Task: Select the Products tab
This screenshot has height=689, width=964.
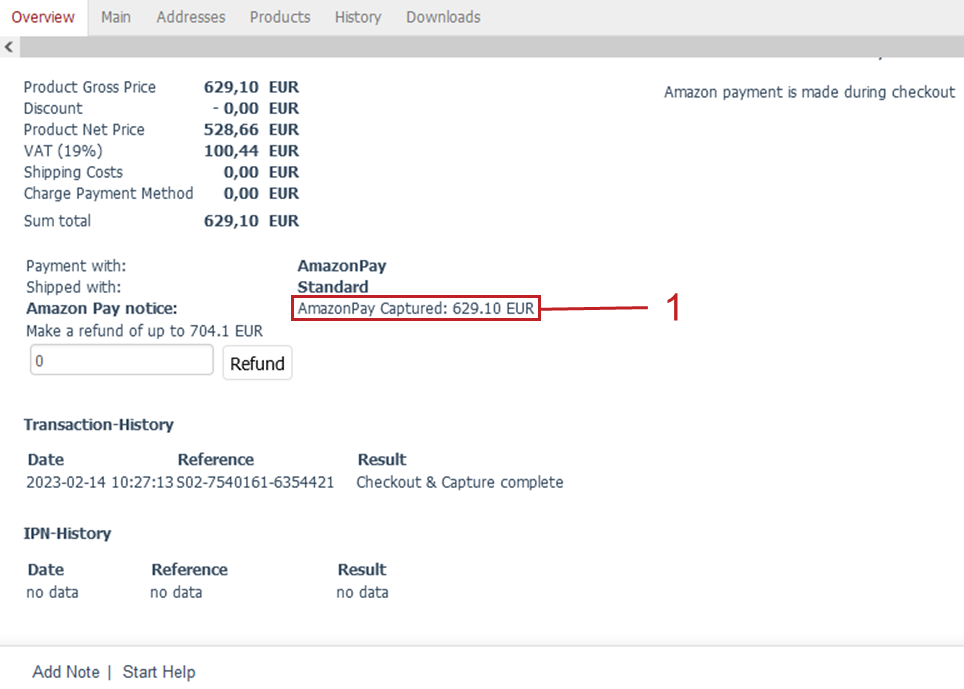Action: click(280, 17)
